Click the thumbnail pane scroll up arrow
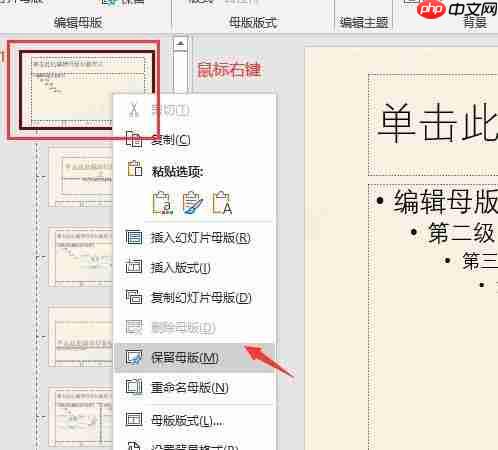This screenshot has width=498, height=450. [180, 44]
